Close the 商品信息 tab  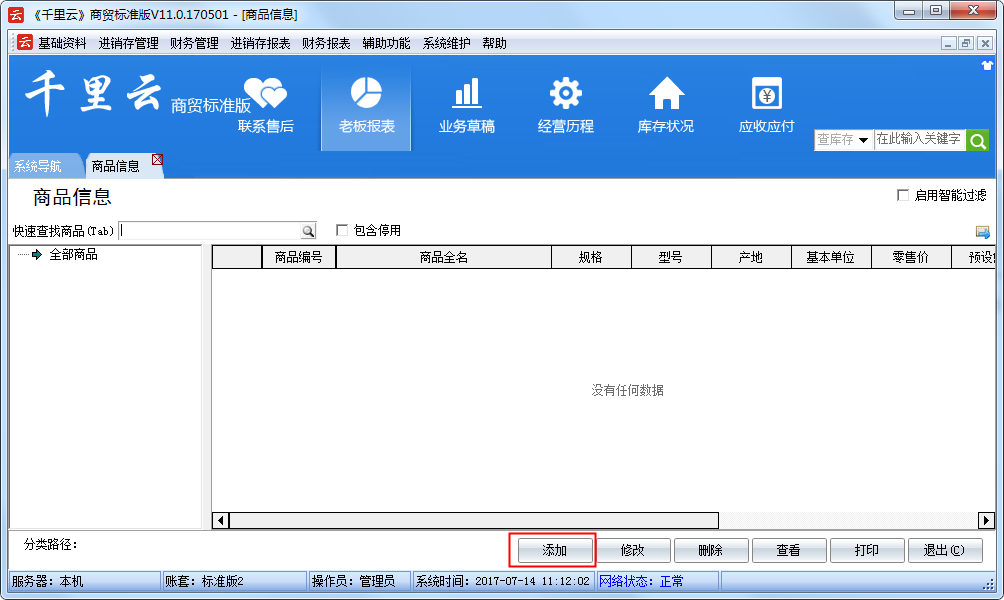157,160
